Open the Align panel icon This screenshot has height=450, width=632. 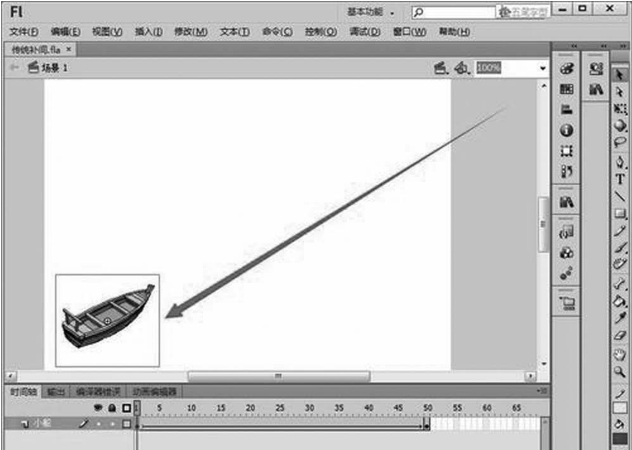click(x=567, y=109)
